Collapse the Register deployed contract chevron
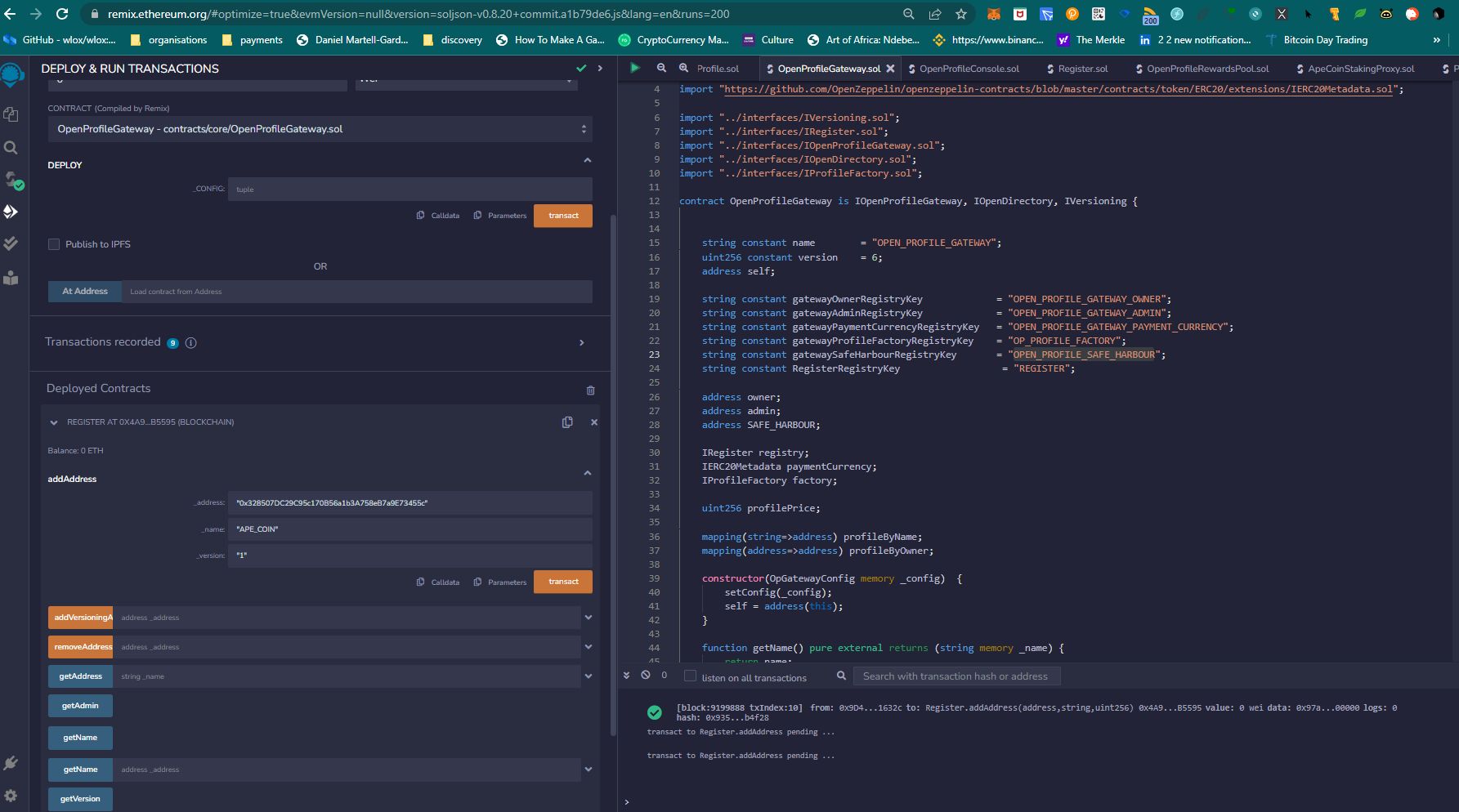Viewport: 1459px width, 812px height. click(x=54, y=422)
